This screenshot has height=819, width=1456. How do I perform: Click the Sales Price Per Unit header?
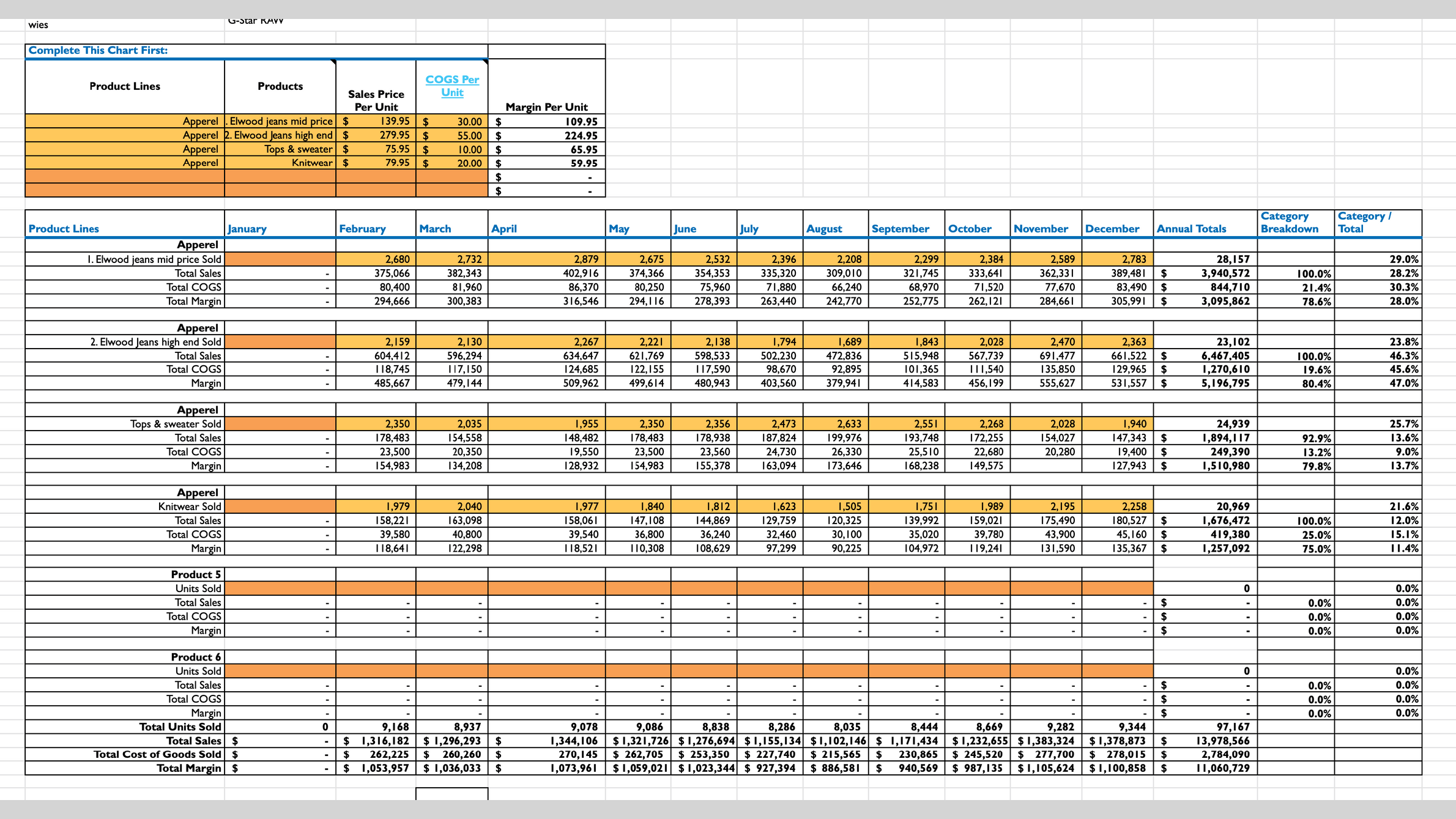point(376,87)
